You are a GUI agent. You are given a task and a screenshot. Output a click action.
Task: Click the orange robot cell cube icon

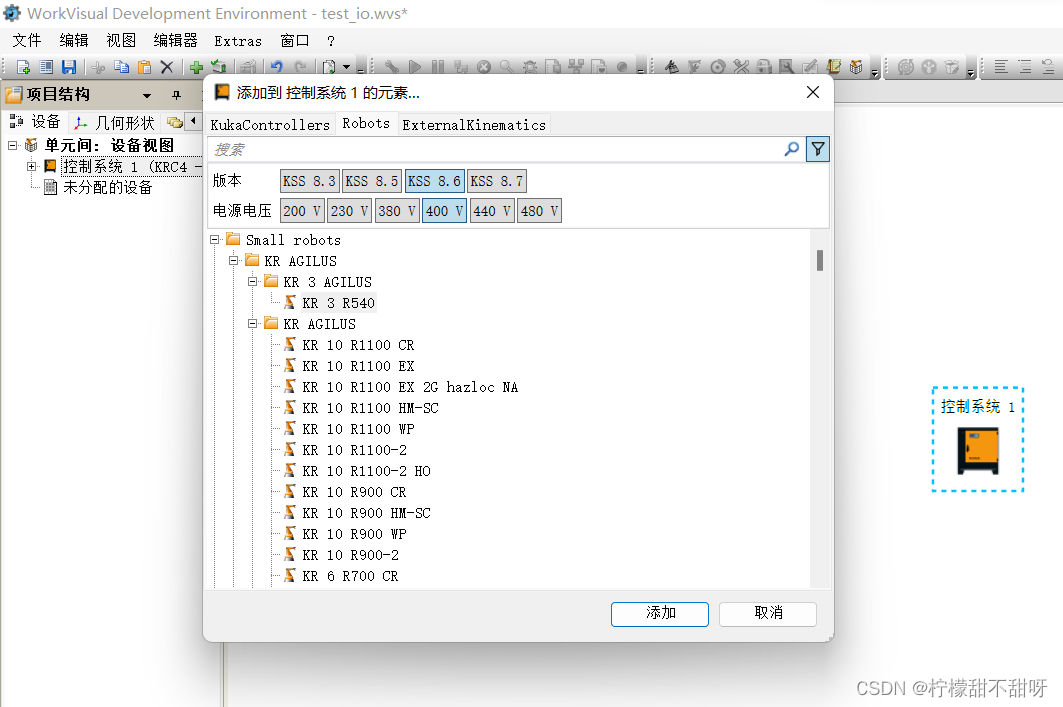click(856, 67)
